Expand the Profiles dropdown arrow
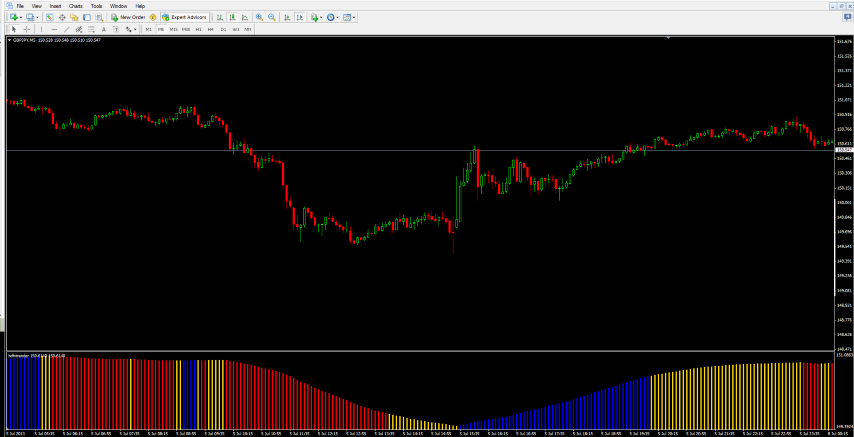 point(37,17)
